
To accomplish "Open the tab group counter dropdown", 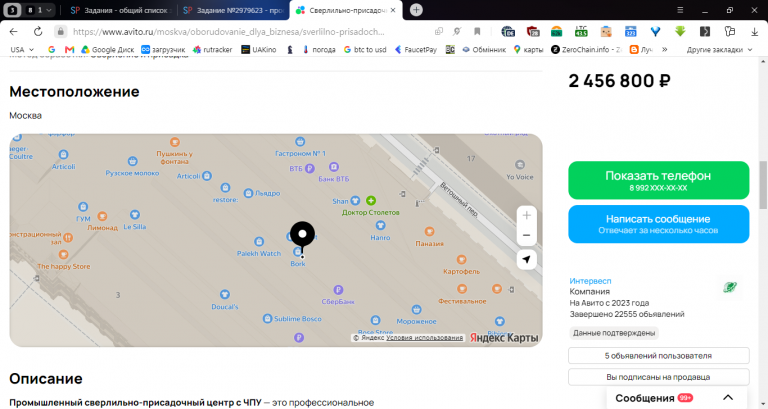I will (40, 10).
